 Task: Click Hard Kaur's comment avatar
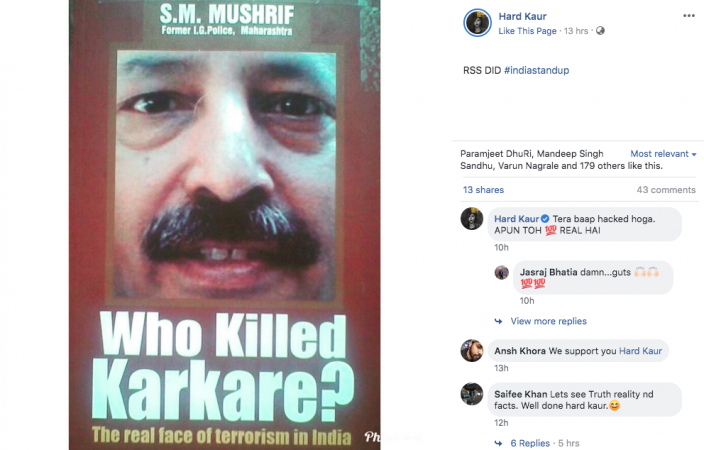[x=472, y=219]
